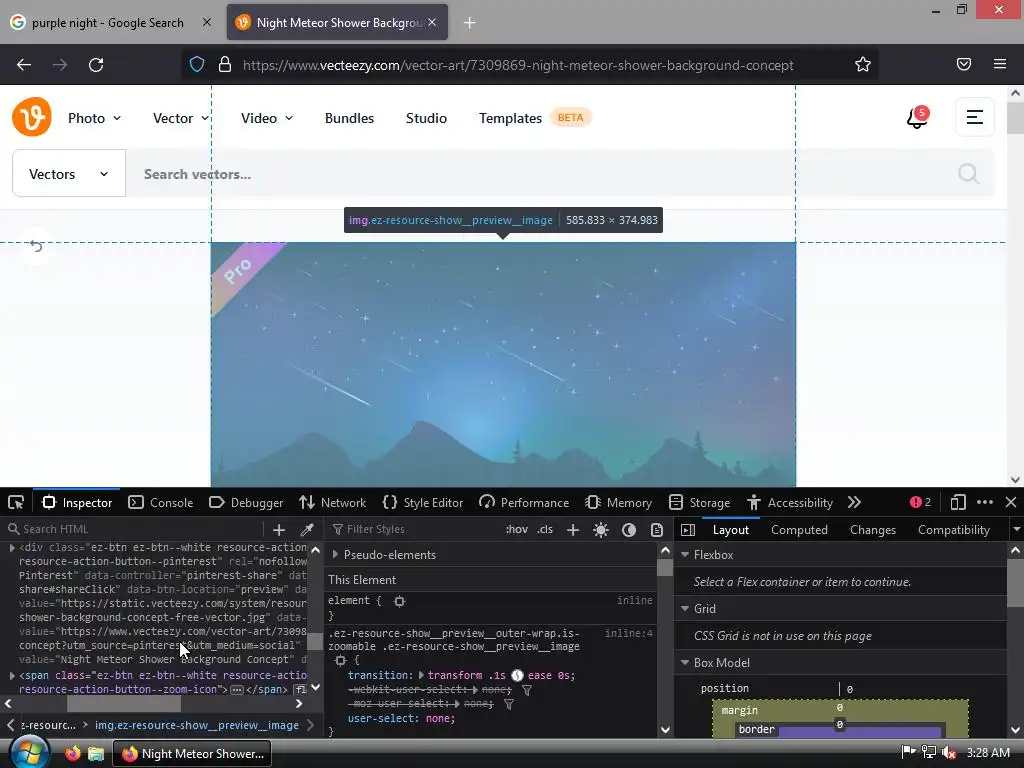Viewport: 1024px width, 768px height.
Task: Open the sidebar tabs overflow dropdown
Action: [x=1016, y=530]
